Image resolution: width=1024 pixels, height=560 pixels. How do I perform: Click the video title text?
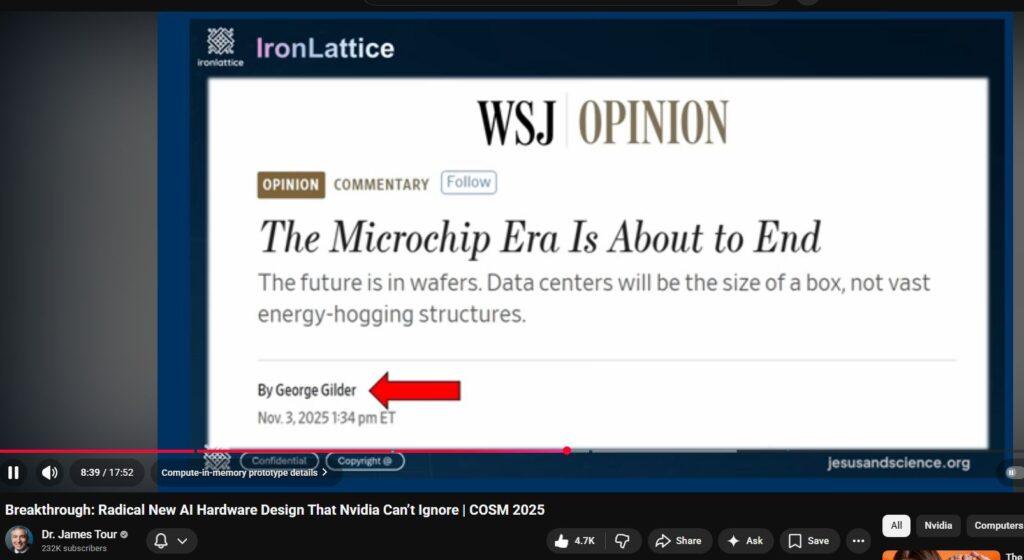[275, 510]
